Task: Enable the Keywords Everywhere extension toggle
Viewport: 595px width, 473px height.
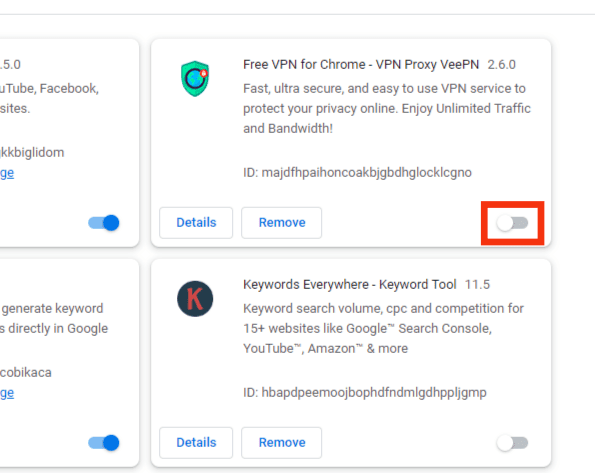Action: tap(512, 443)
